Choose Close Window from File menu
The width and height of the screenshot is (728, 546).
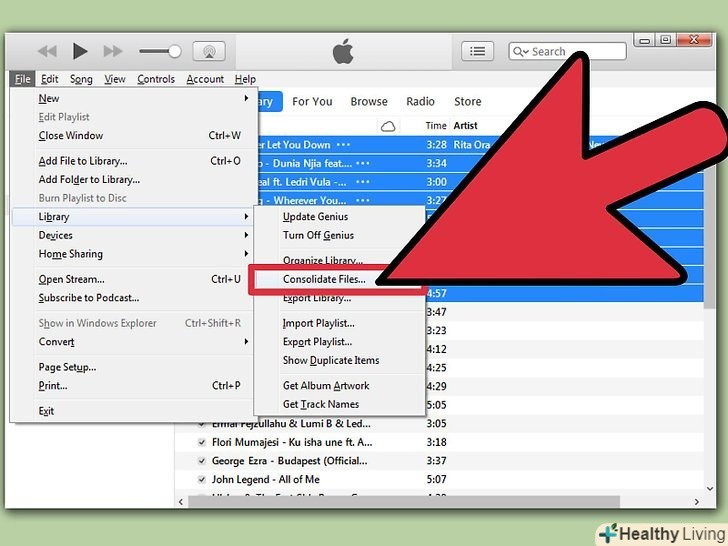tap(135, 136)
